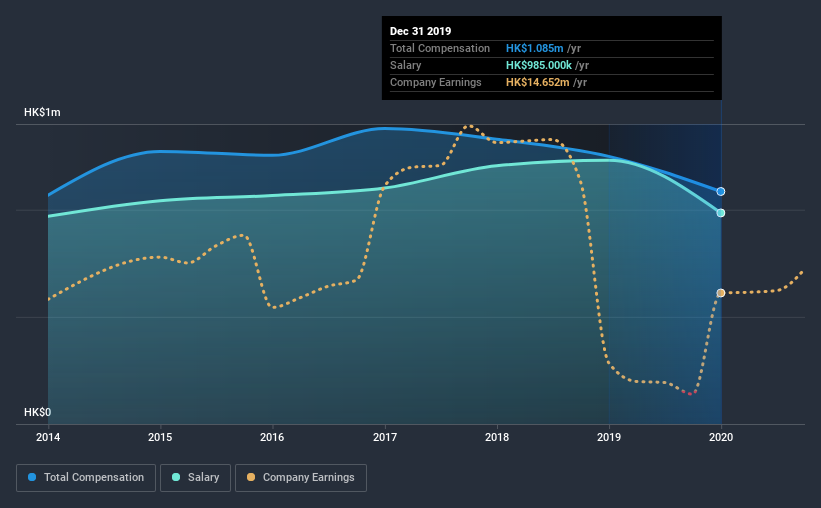Viewport: 821px width, 508px height.
Task: Click the Company Earnings tooltip row label
Action: 436,82
